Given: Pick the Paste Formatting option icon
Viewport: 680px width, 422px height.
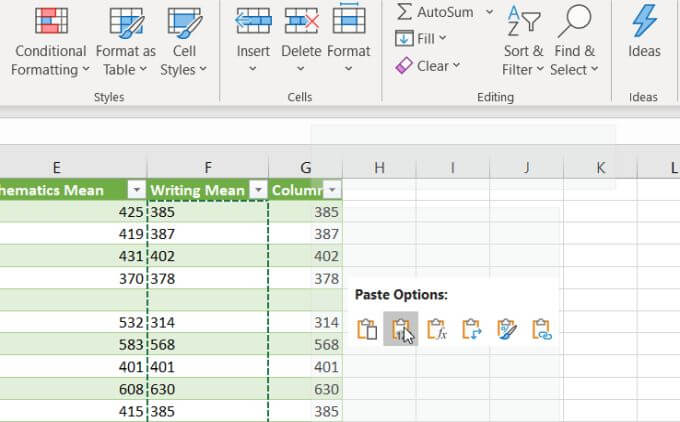Looking at the screenshot, I should (x=506, y=329).
